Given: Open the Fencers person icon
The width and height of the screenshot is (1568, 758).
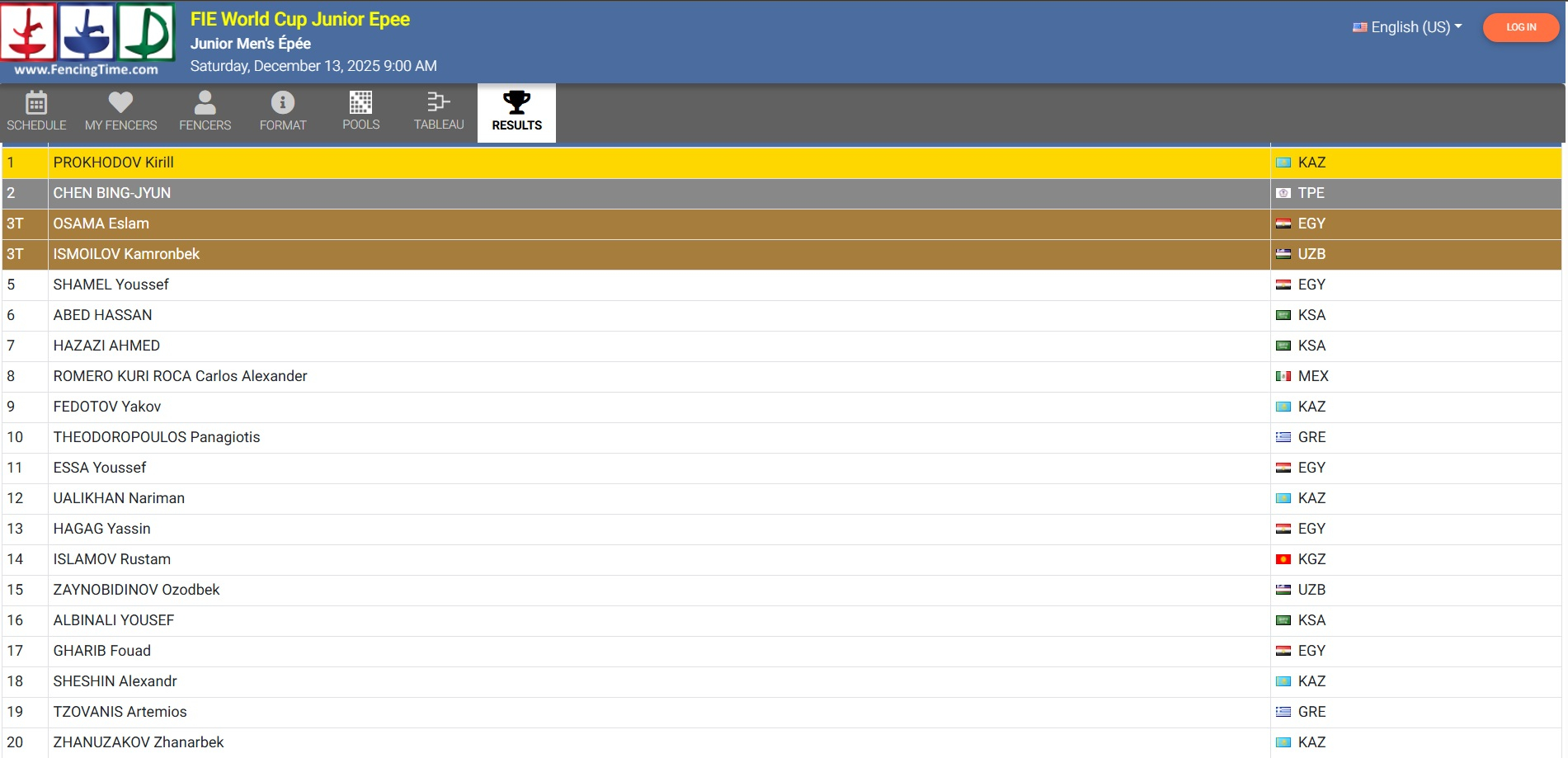Looking at the screenshot, I should pos(205,103).
